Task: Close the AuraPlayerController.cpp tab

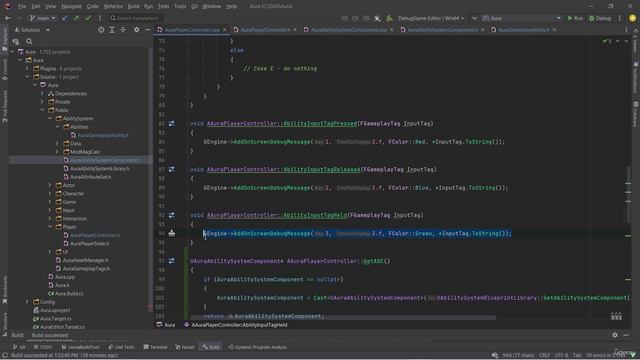Action: tap(224, 30)
